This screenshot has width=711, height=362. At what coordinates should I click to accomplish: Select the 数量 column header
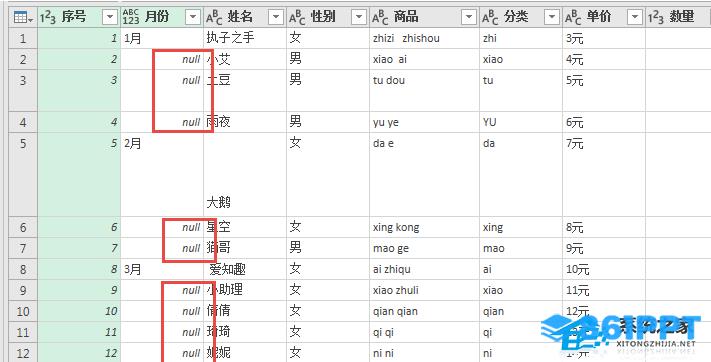pos(678,17)
